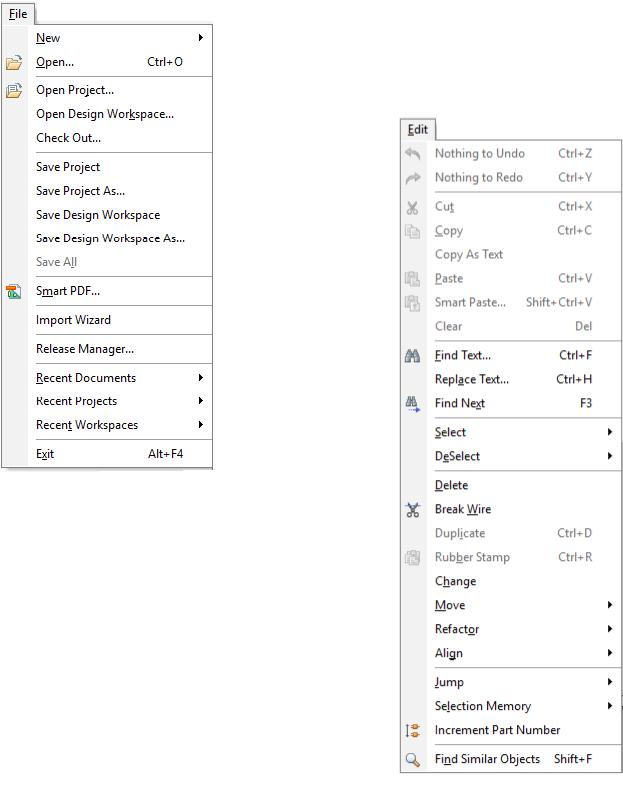Choose Exit from File menu
The height and width of the screenshot is (812, 623).
[x=45, y=454]
